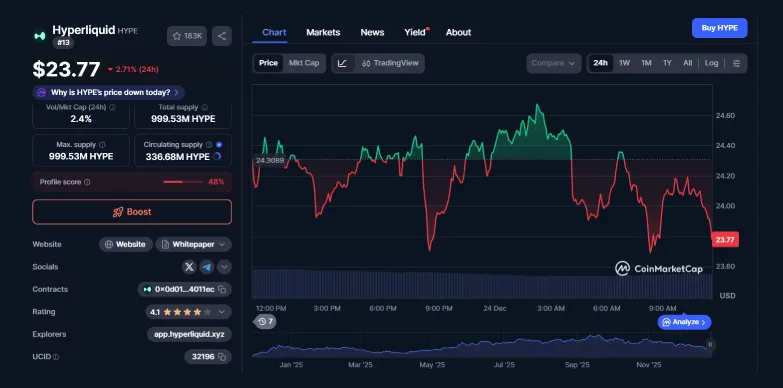This screenshot has width=783, height=388.
Task: Click the circulating supply progress ring icon
Action: click(x=217, y=157)
